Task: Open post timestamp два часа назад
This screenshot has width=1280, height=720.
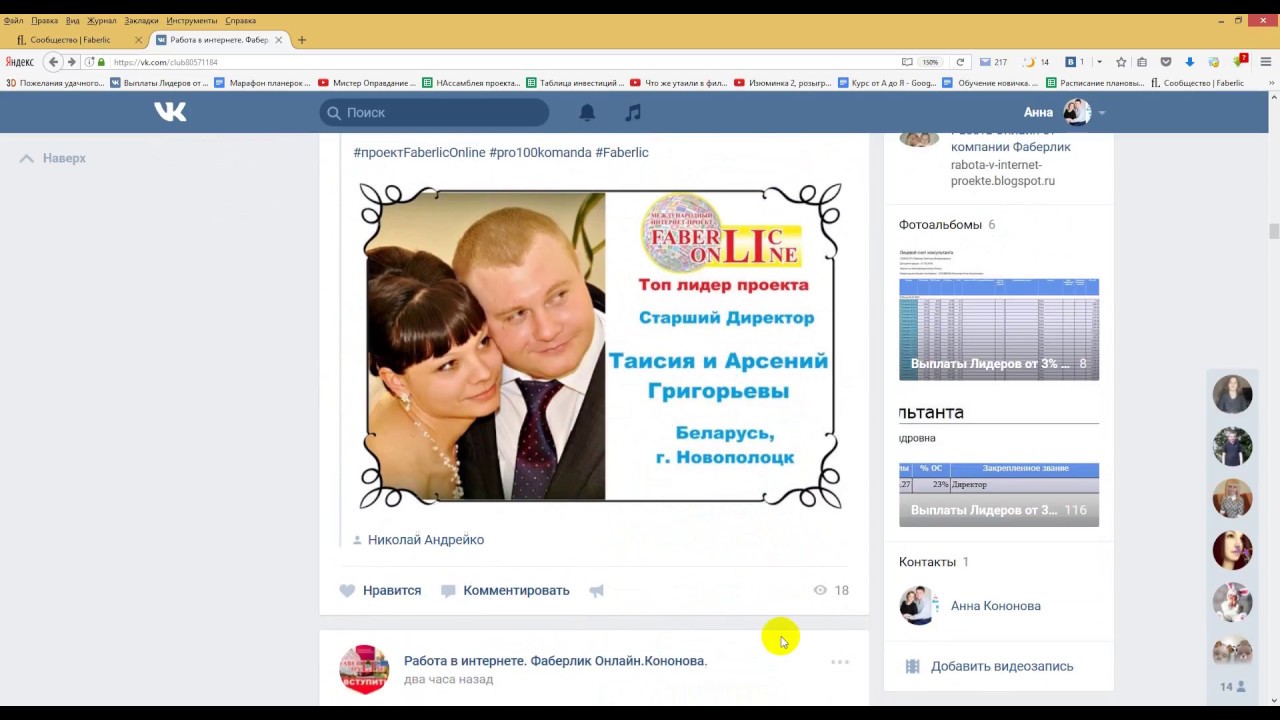Action: [448, 679]
